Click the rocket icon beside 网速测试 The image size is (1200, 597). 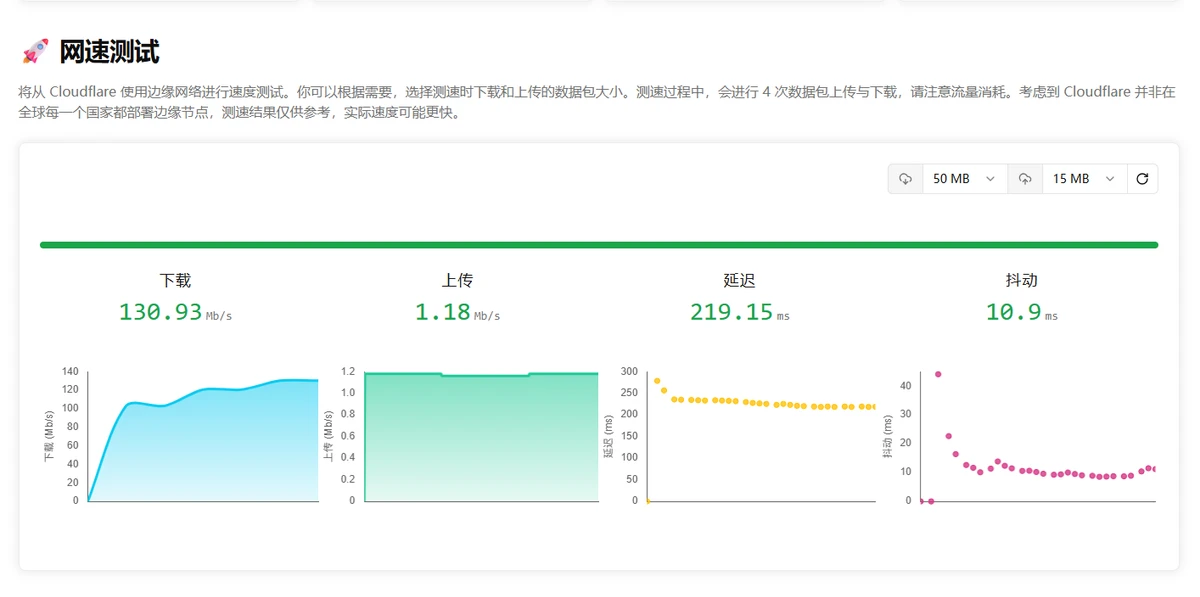pyautogui.click(x=35, y=52)
